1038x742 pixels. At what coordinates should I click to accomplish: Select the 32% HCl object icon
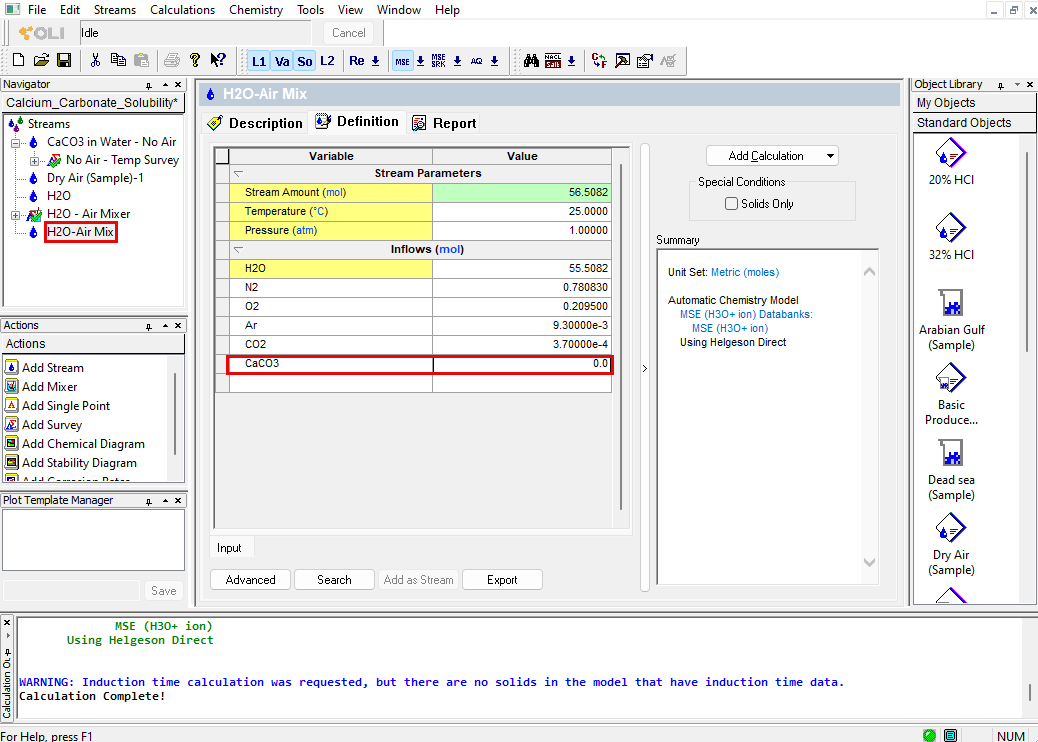(x=951, y=228)
